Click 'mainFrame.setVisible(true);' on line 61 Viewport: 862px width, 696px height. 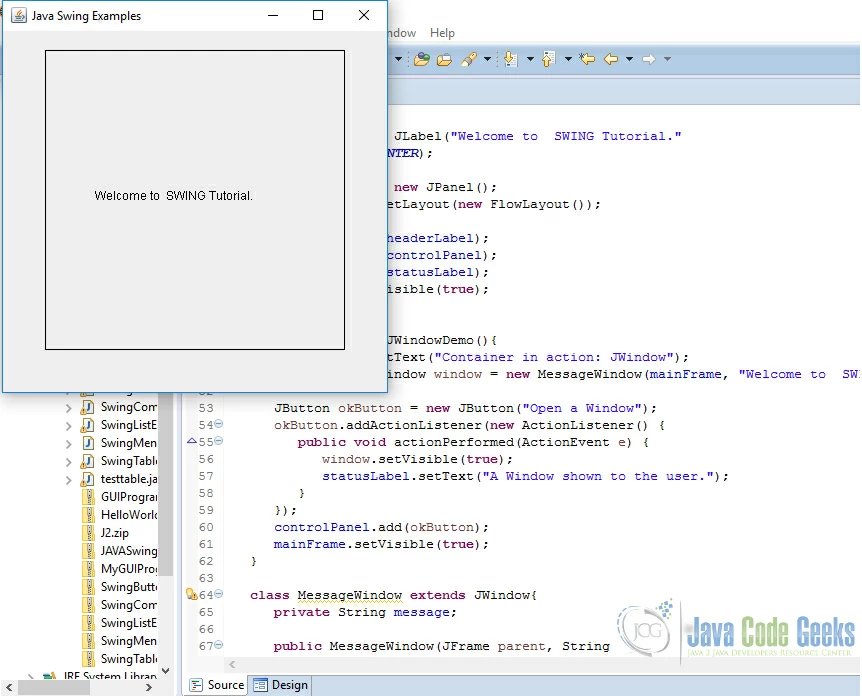pos(381,544)
